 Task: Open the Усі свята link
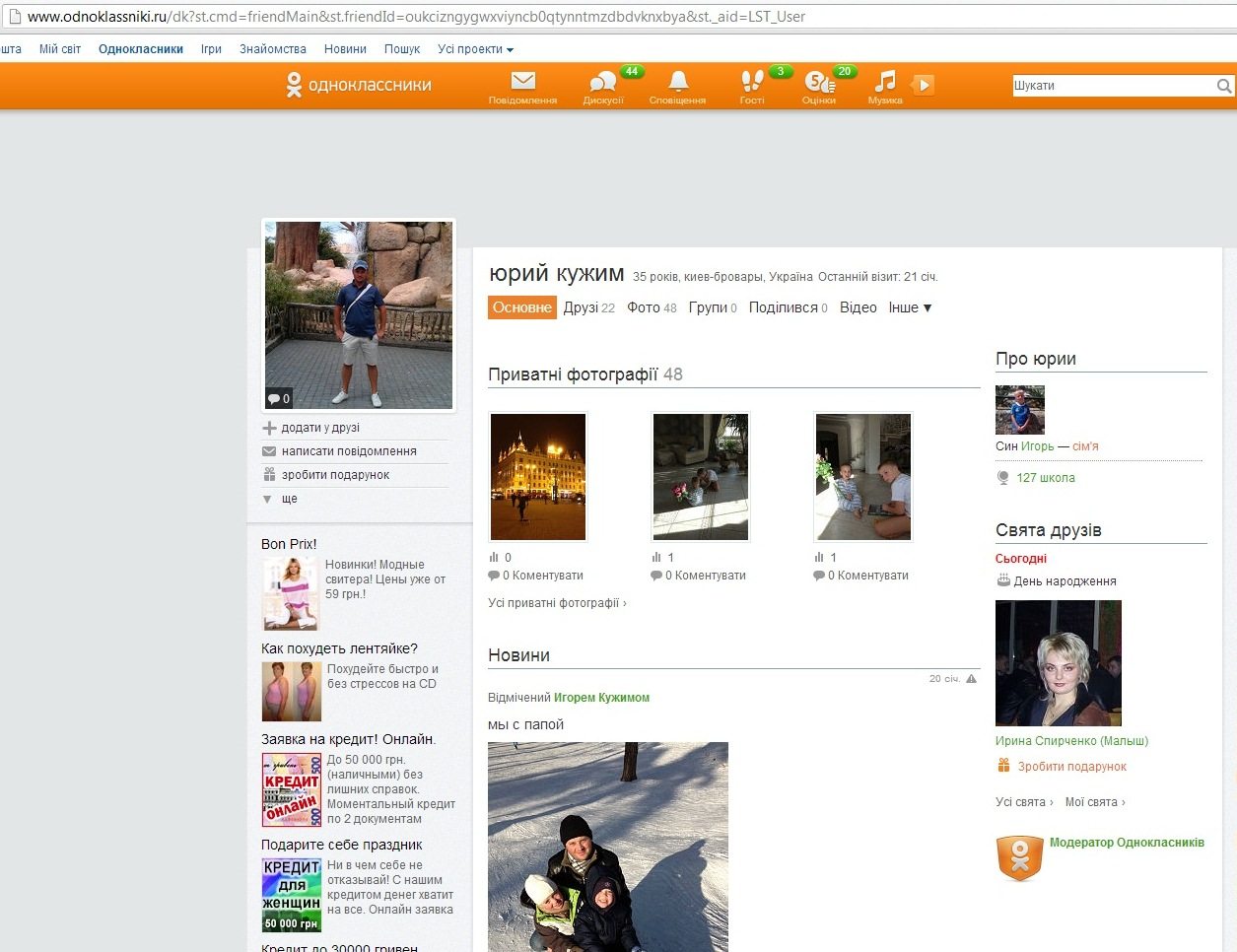coord(1024,802)
